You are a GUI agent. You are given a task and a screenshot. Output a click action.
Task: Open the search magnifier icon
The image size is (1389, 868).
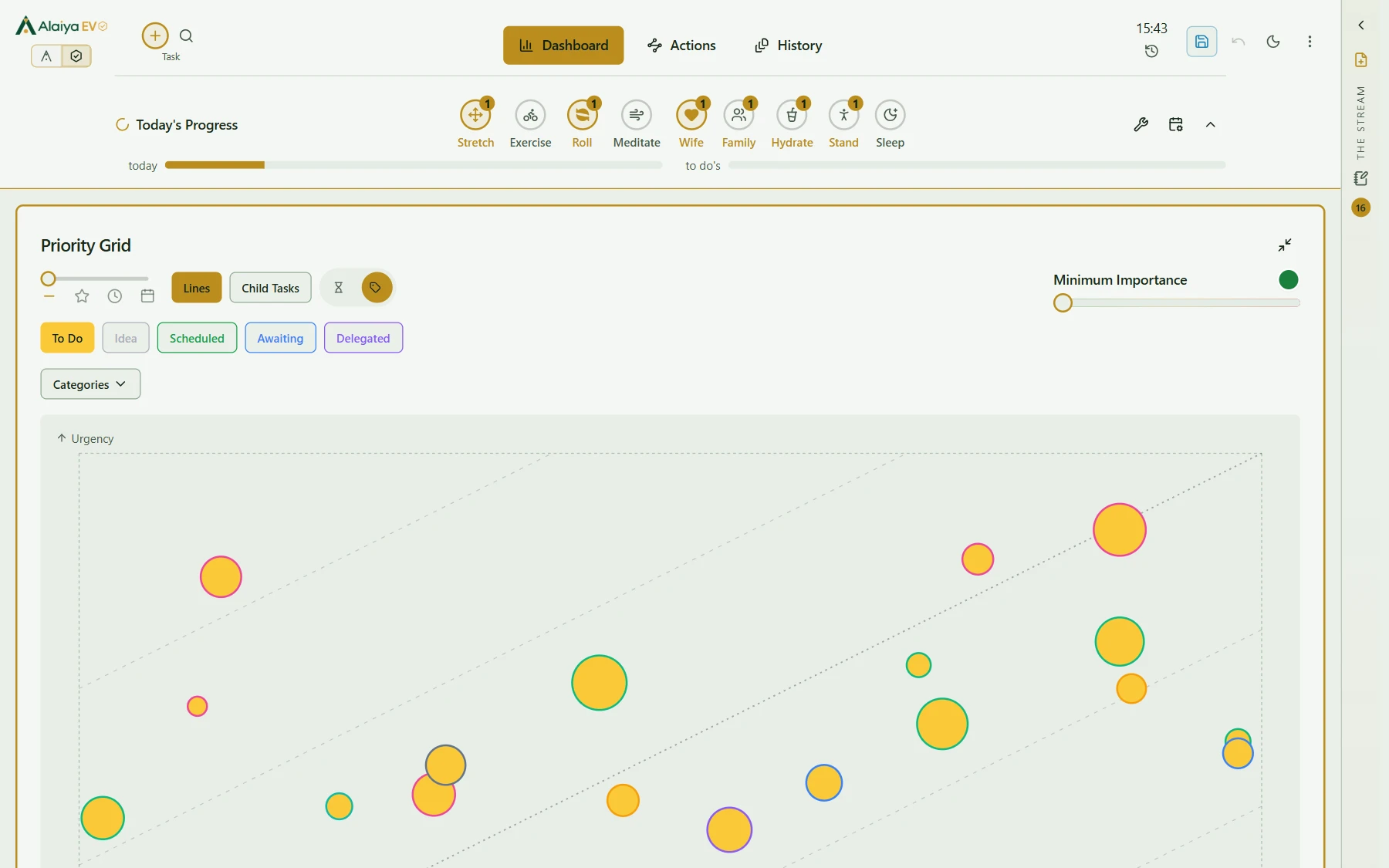pos(186,35)
